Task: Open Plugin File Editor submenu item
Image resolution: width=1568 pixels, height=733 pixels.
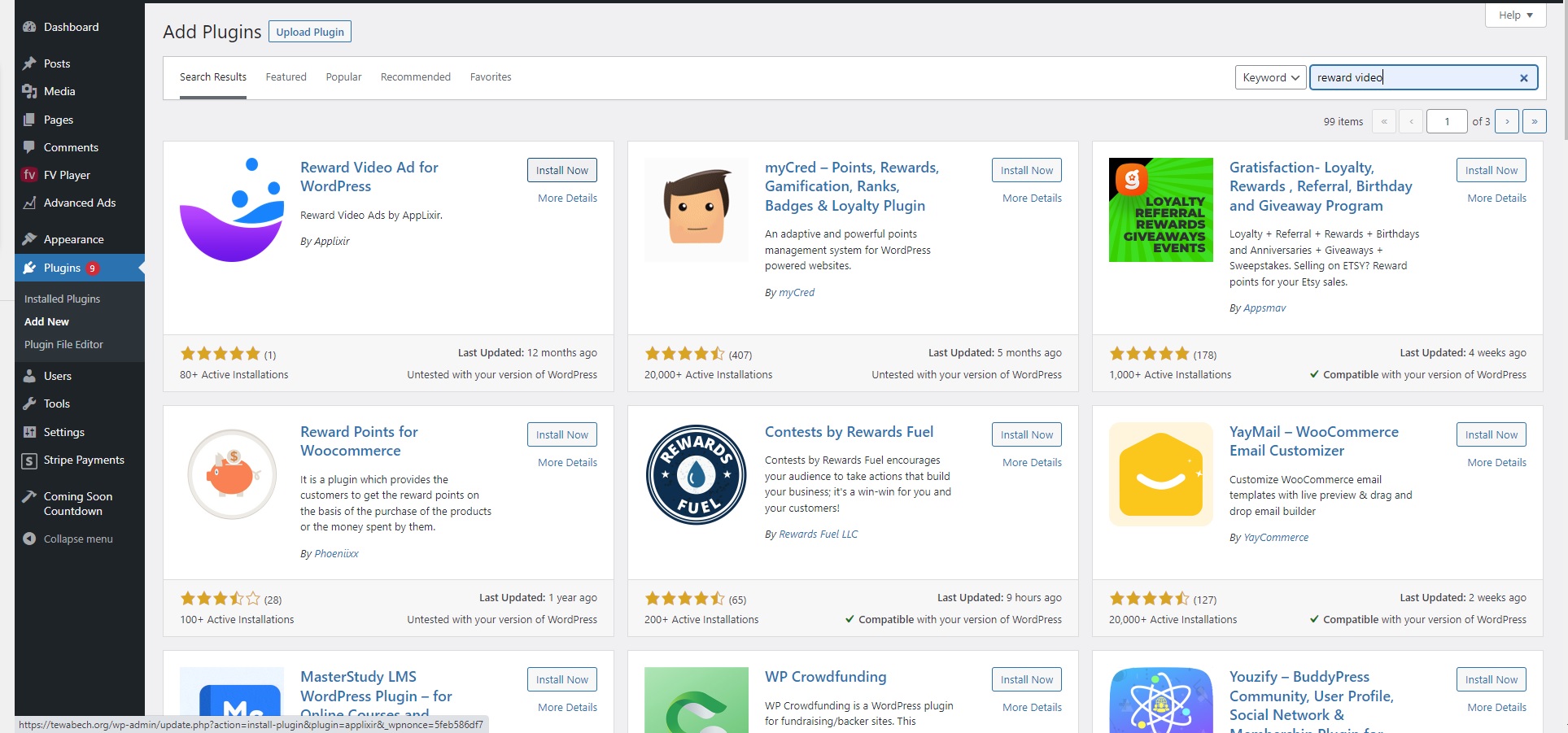Action: pyautogui.click(x=63, y=344)
